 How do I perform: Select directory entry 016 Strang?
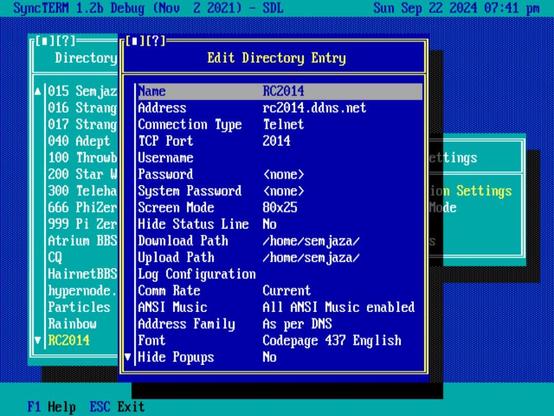(82, 108)
